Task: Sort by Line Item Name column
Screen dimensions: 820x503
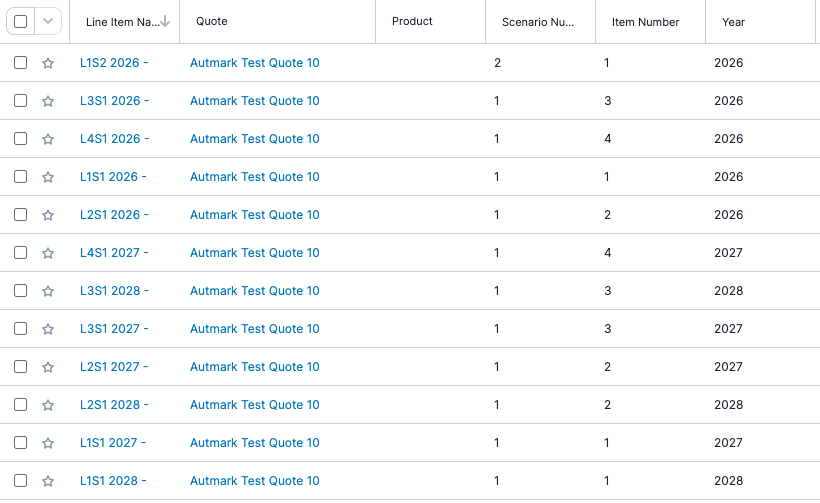Action: point(122,22)
